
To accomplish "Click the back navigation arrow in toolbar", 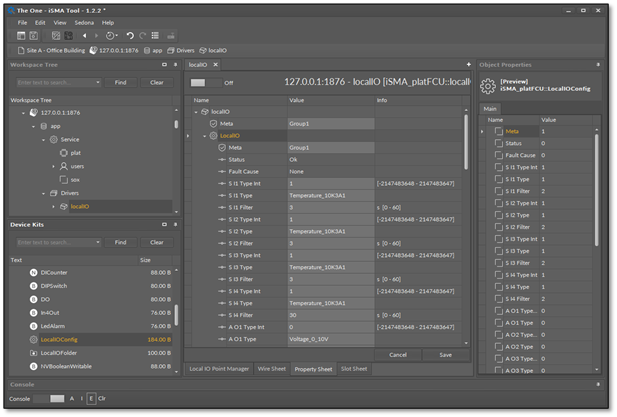I will [83, 35].
